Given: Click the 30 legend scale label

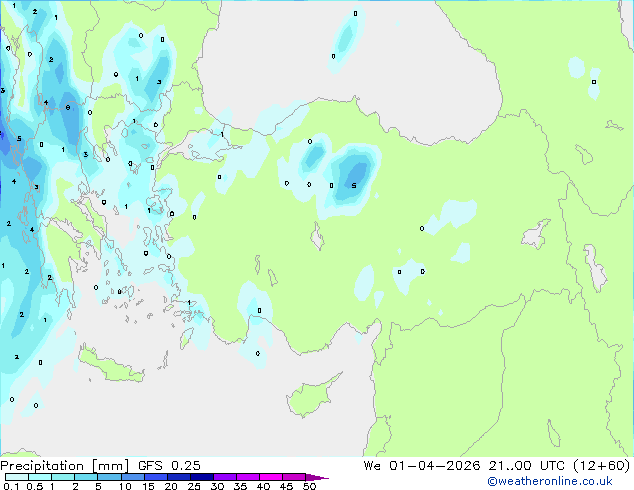Looking at the screenshot, I should tap(217, 486).
